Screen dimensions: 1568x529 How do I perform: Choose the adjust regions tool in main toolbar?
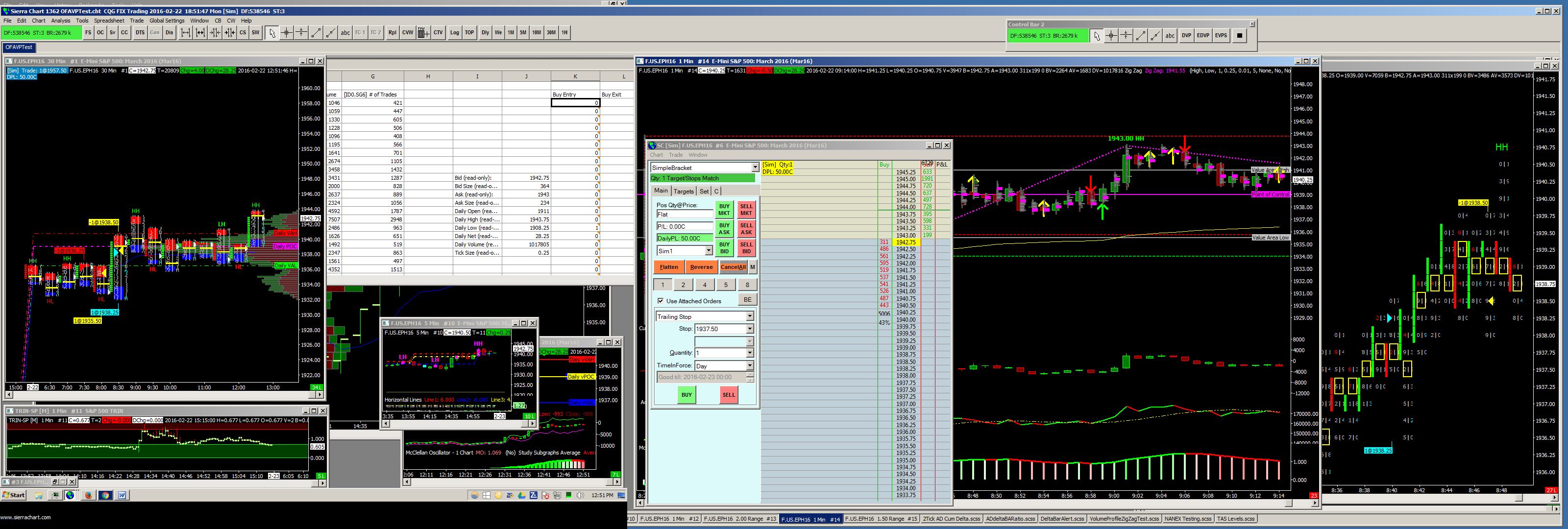click(x=301, y=33)
